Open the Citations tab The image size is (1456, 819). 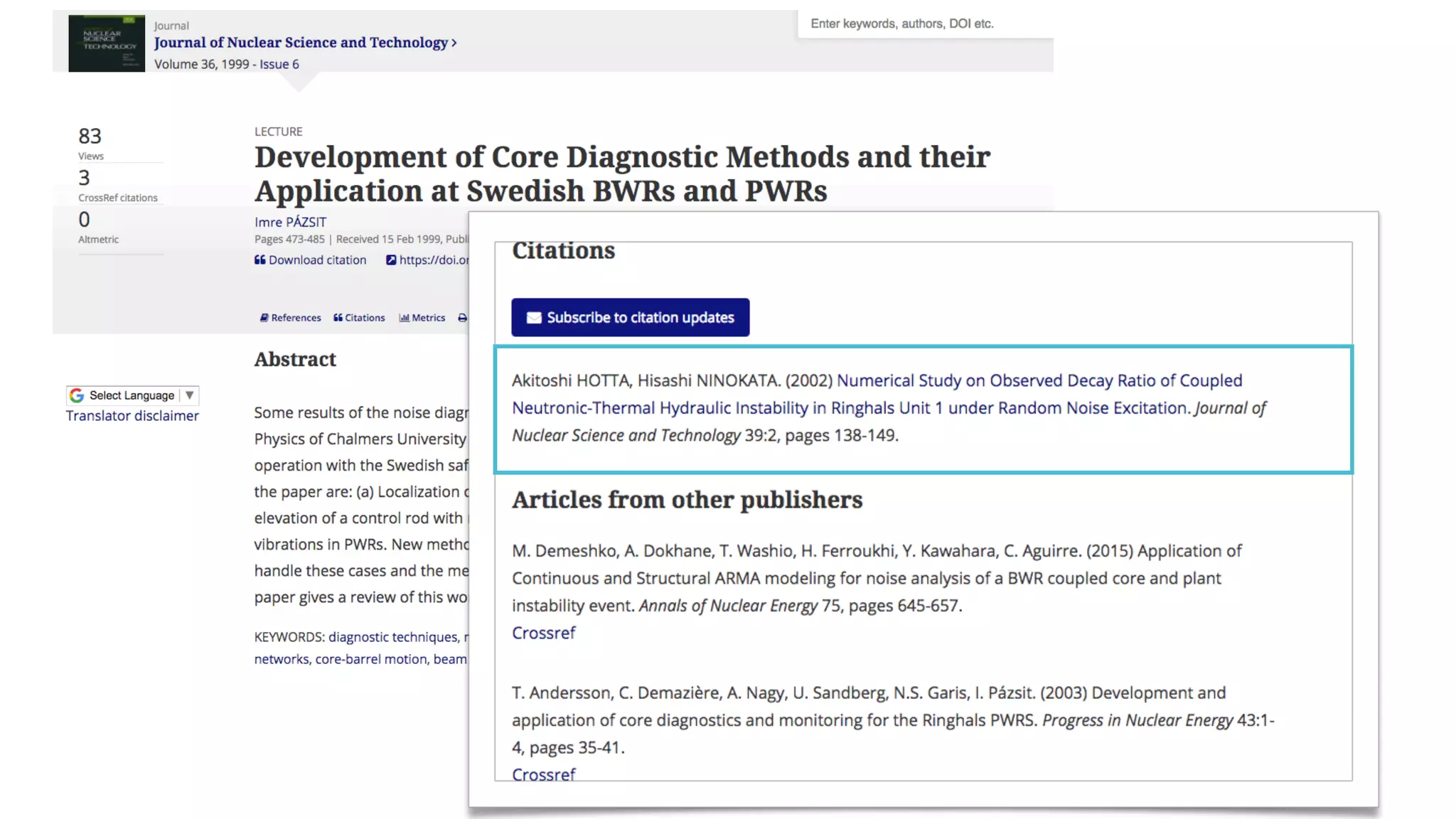pos(359,318)
